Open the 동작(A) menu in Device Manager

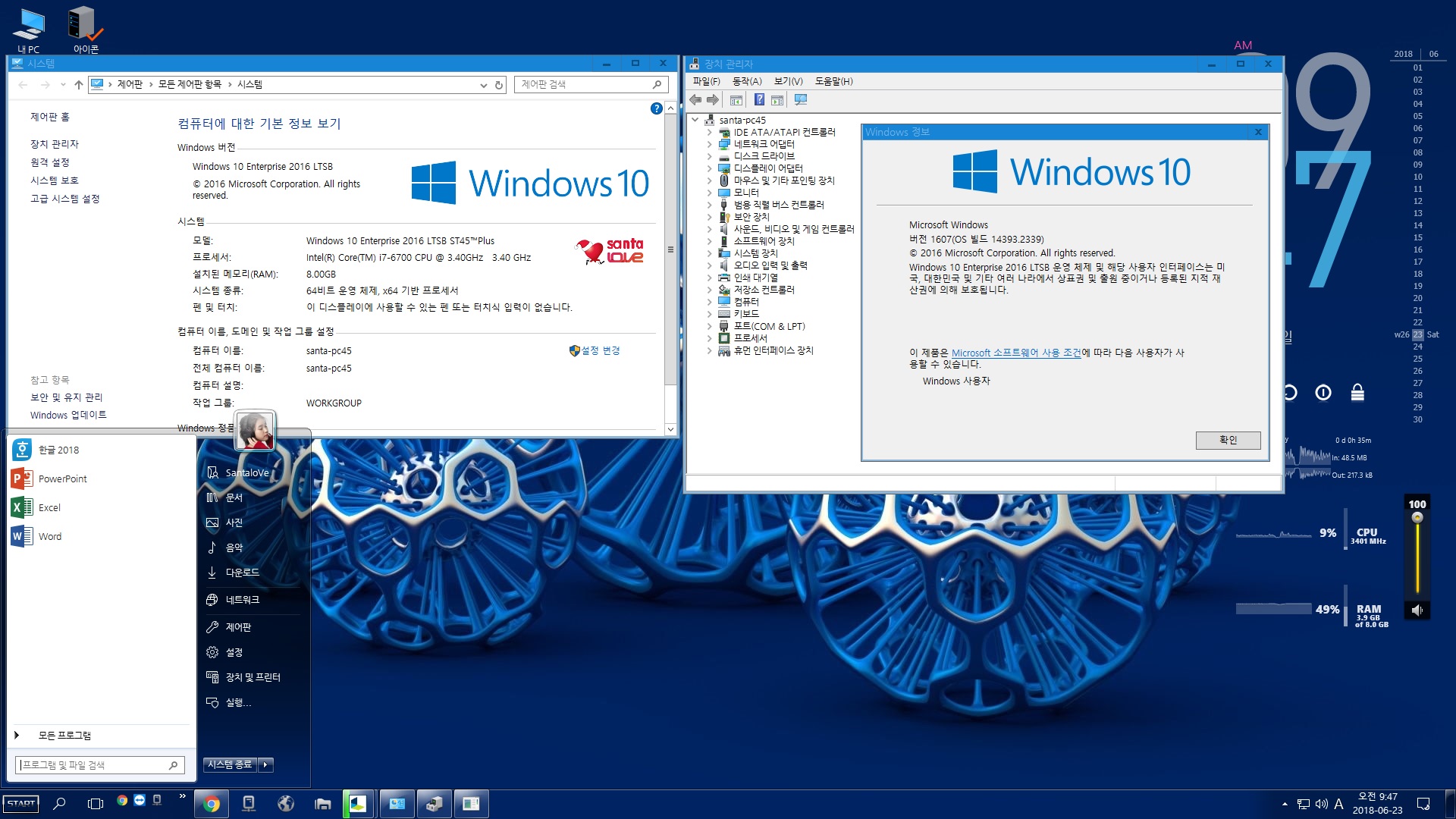point(747,81)
